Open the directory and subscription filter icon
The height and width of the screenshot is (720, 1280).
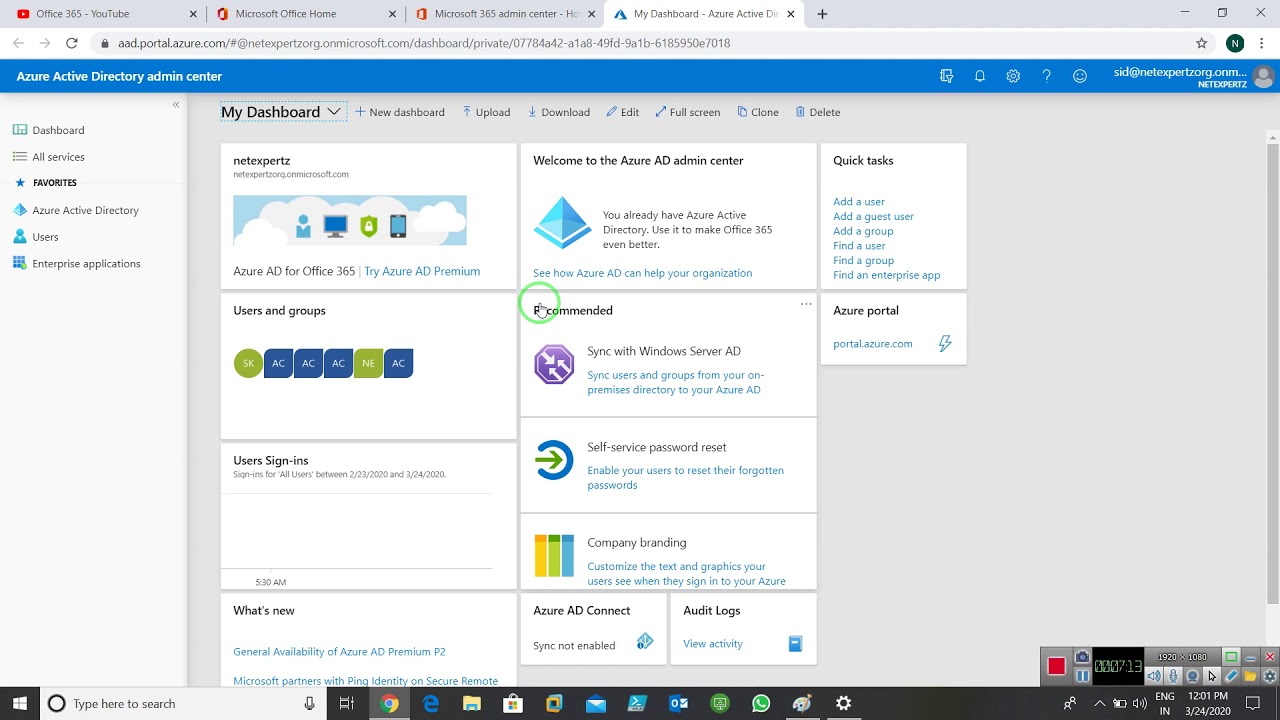946,76
